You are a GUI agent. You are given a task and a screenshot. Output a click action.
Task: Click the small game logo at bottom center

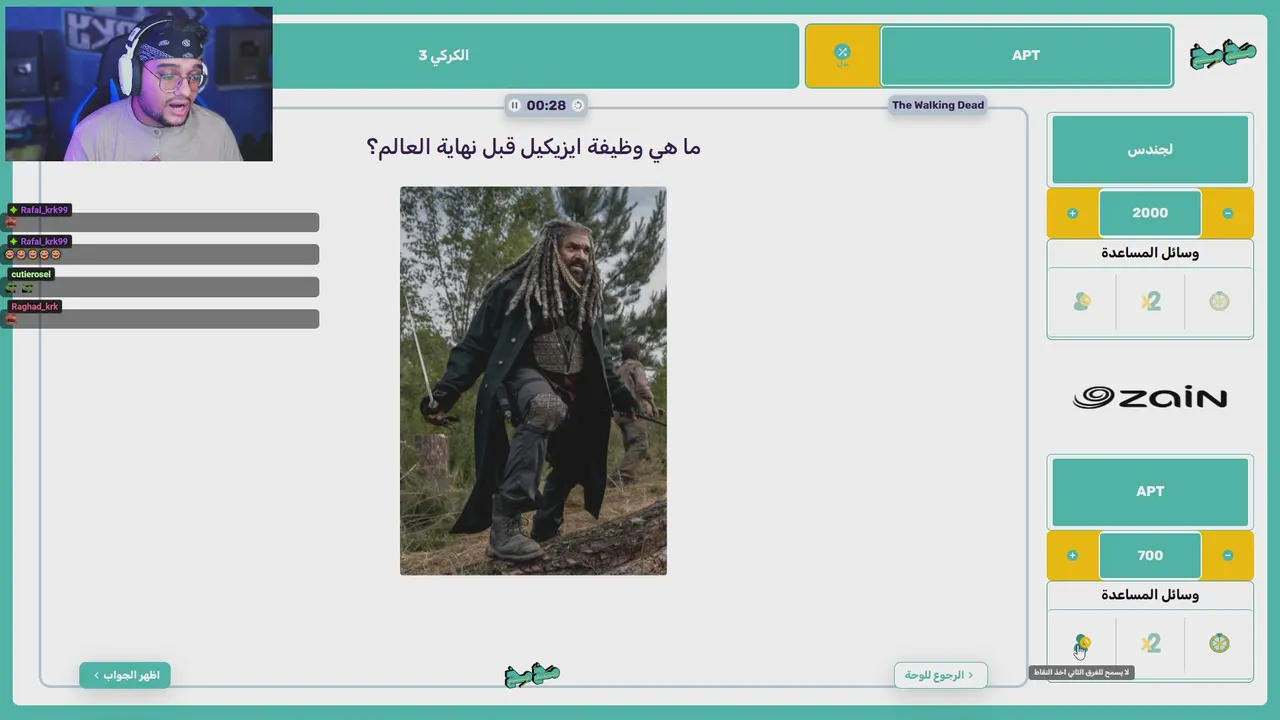pyautogui.click(x=532, y=675)
